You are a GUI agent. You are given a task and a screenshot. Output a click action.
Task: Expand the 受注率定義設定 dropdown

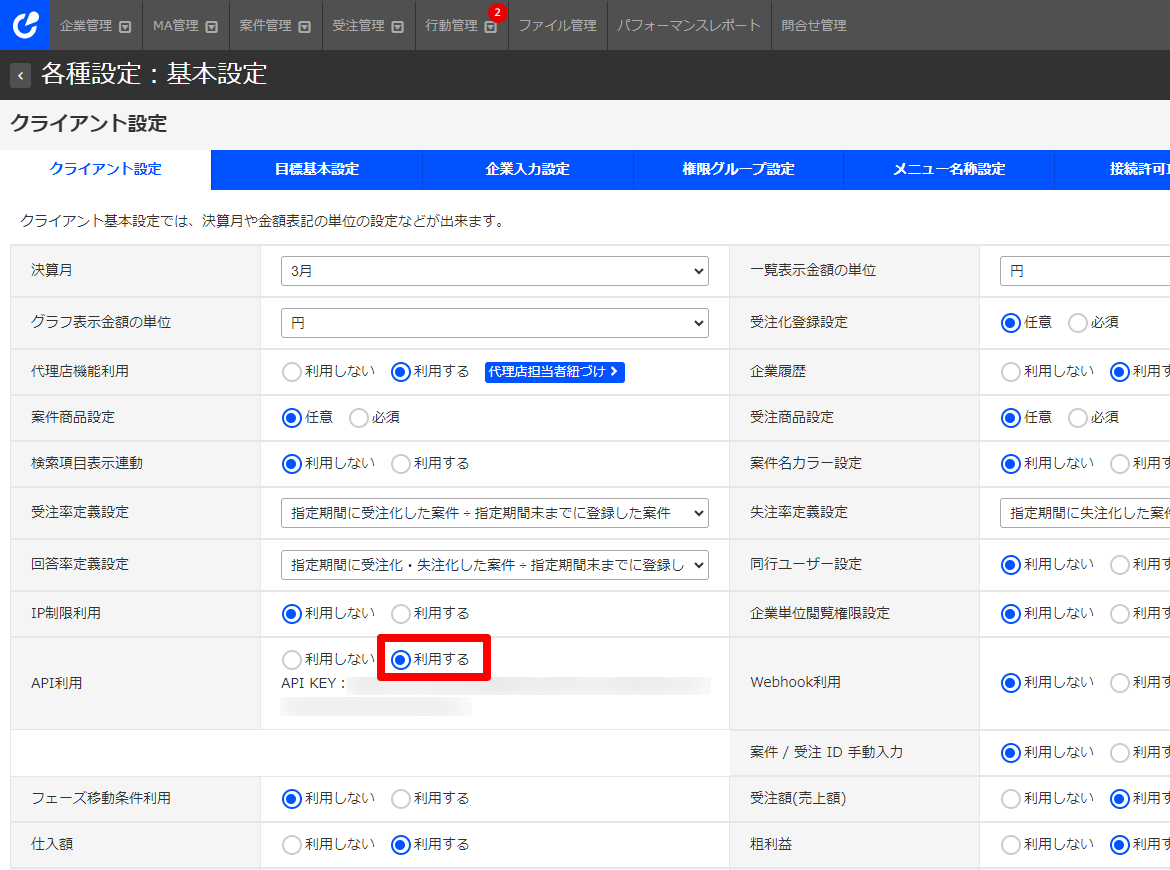(494, 513)
